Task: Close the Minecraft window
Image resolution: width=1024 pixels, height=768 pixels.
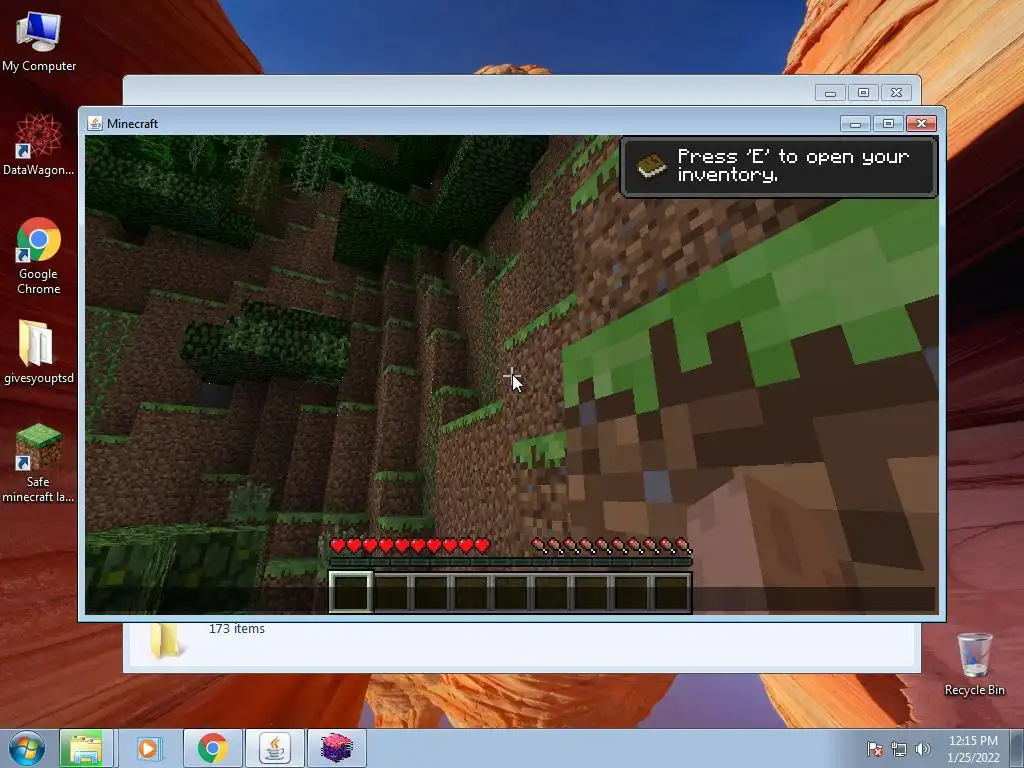Action: pos(921,123)
